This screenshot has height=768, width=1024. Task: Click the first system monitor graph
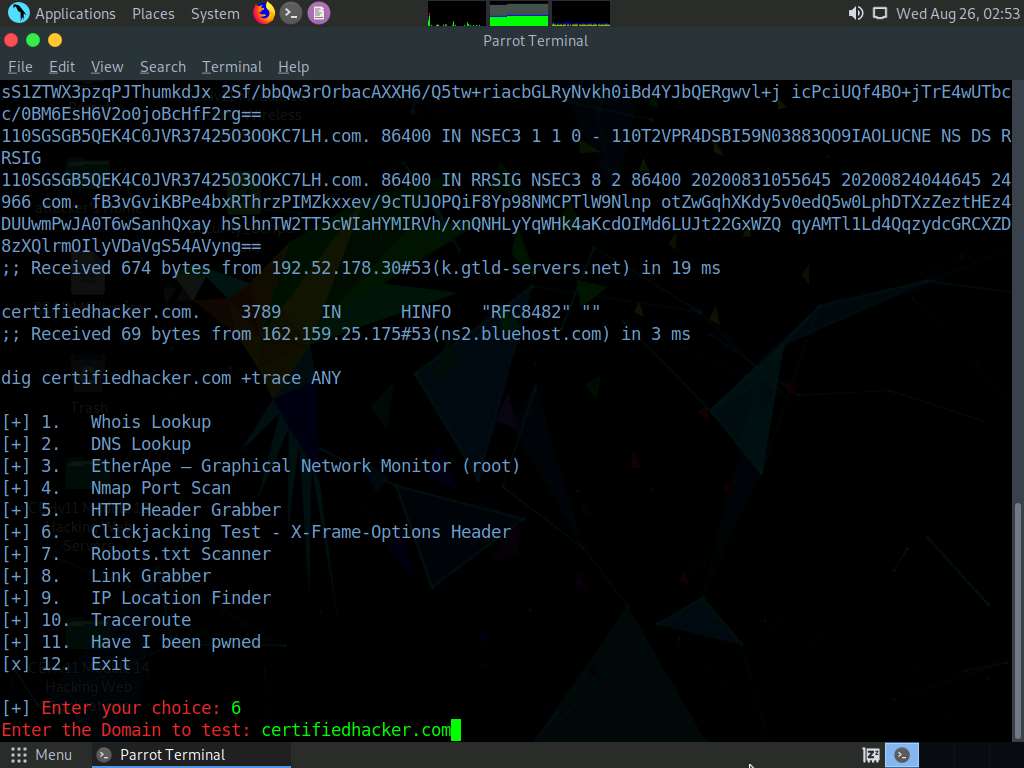click(456, 14)
